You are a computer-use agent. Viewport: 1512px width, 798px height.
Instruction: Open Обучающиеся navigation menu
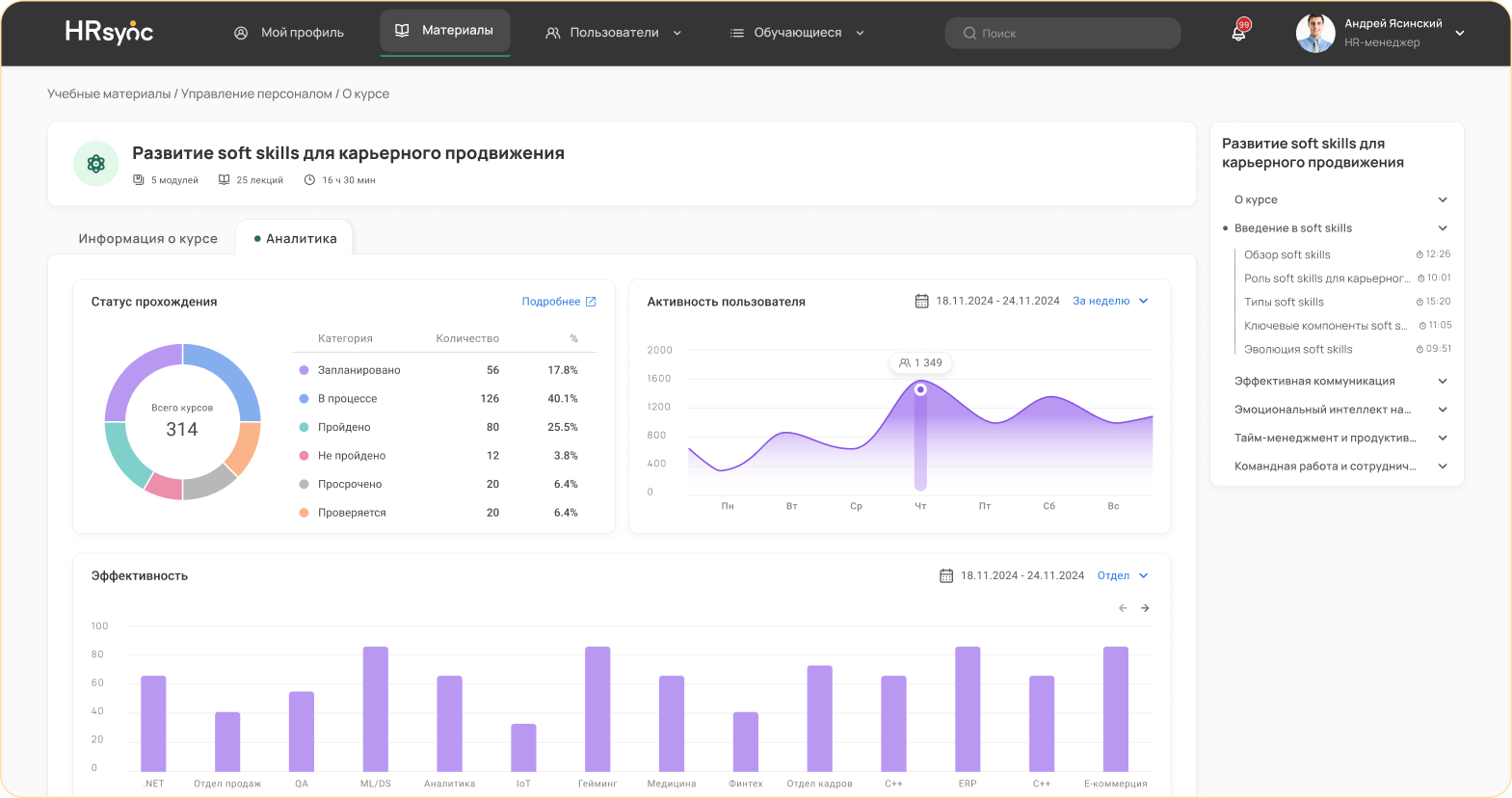[x=797, y=33]
